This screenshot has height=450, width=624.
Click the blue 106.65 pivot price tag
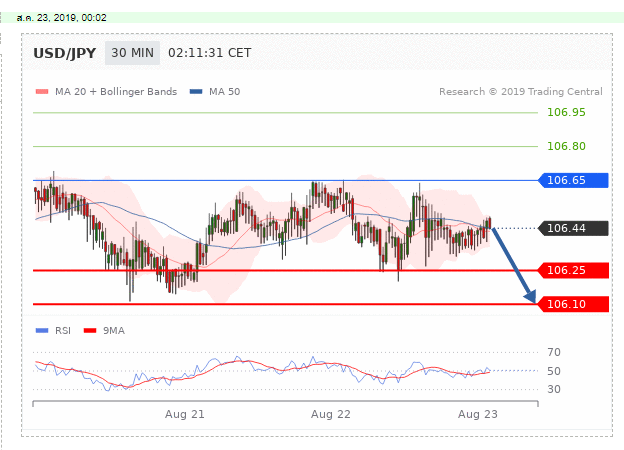point(573,180)
